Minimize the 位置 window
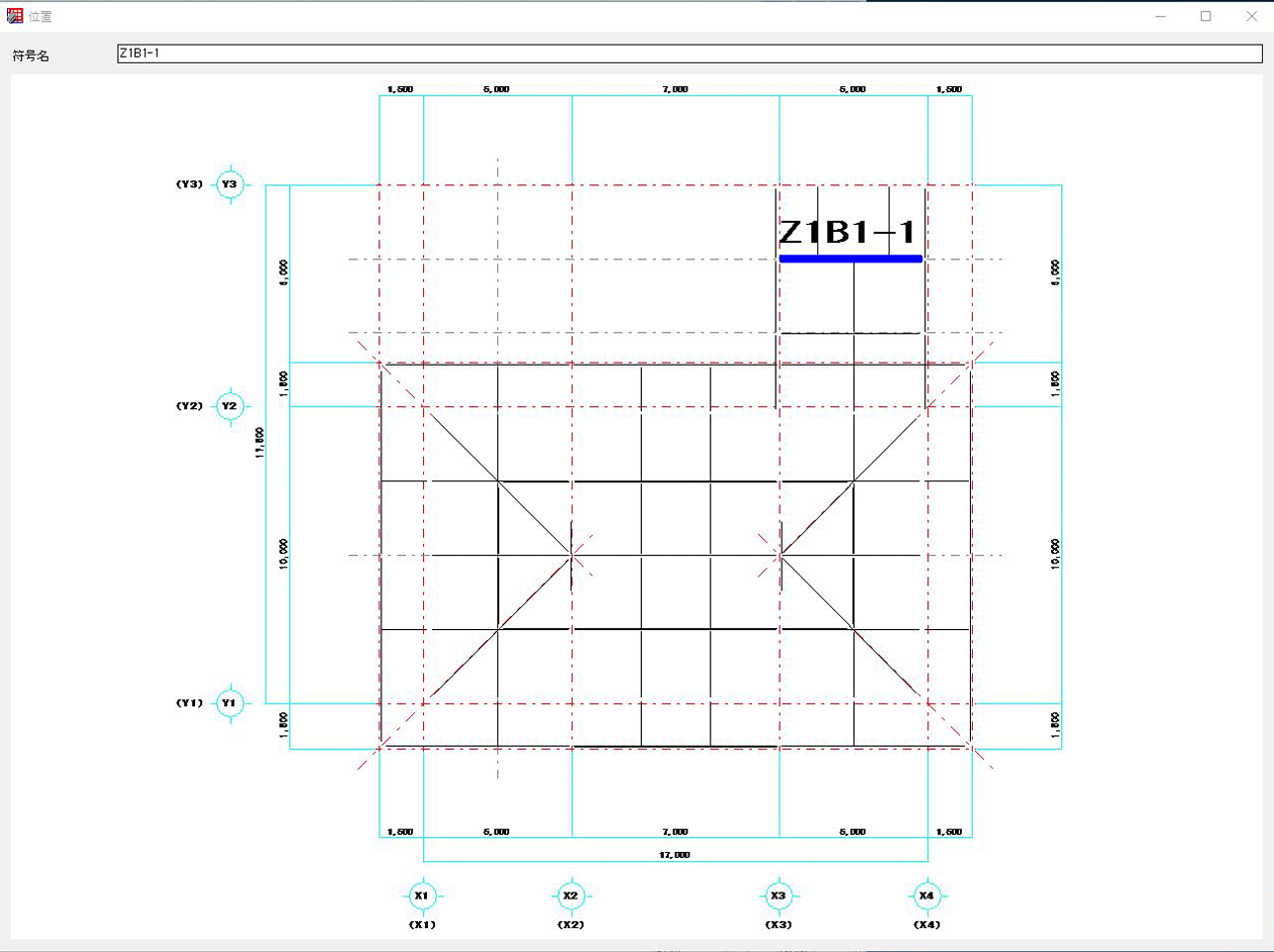This screenshot has width=1274, height=952. click(1160, 16)
